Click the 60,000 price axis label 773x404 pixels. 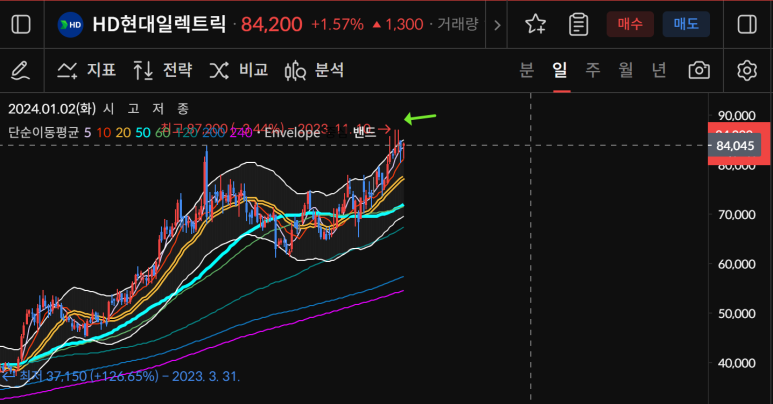click(x=737, y=264)
